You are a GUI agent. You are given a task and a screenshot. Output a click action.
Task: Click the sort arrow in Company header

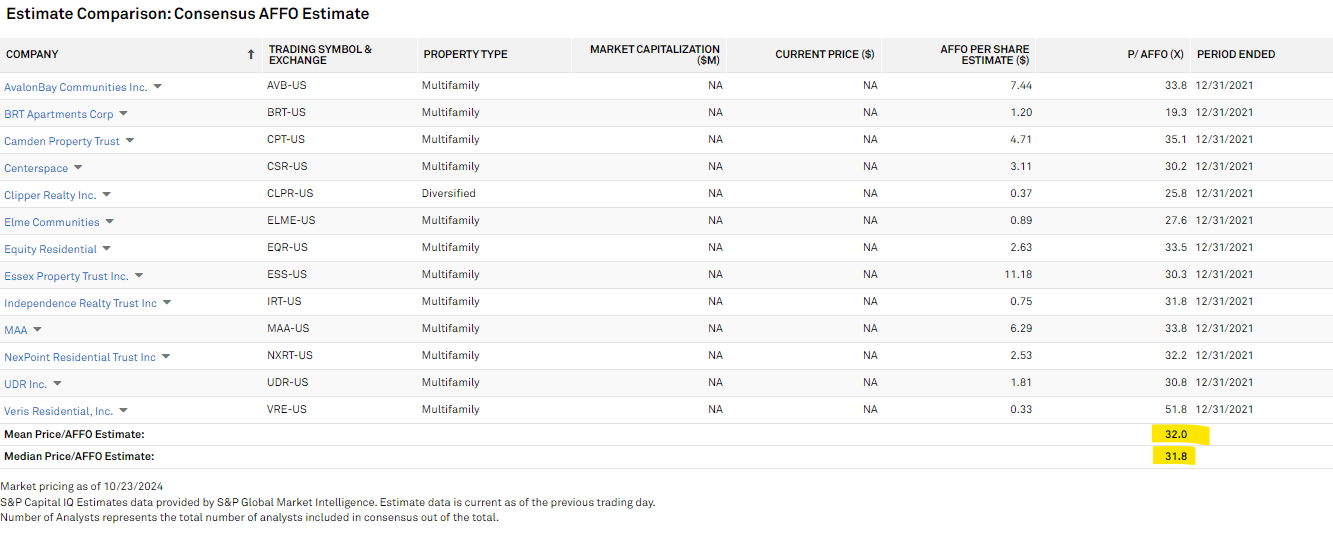coord(251,55)
